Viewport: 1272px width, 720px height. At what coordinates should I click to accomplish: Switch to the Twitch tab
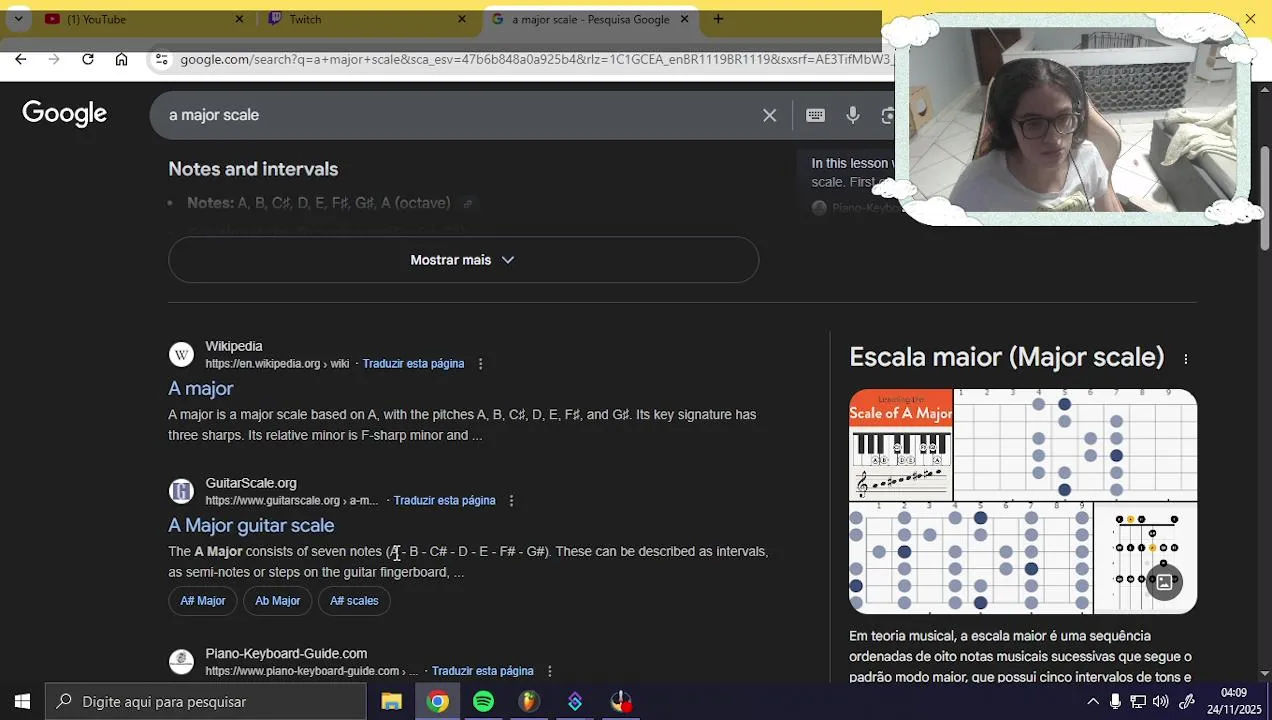[x=365, y=19]
